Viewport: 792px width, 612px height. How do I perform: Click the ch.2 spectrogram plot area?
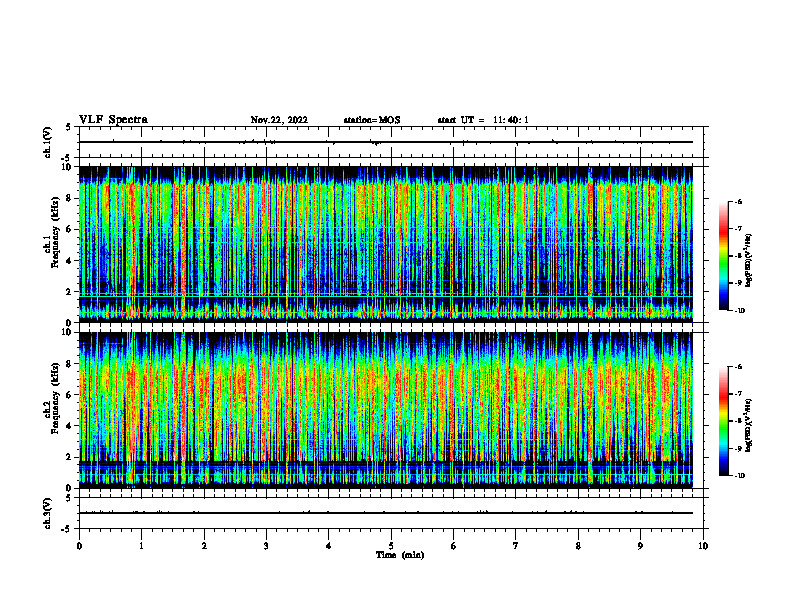click(x=385, y=410)
